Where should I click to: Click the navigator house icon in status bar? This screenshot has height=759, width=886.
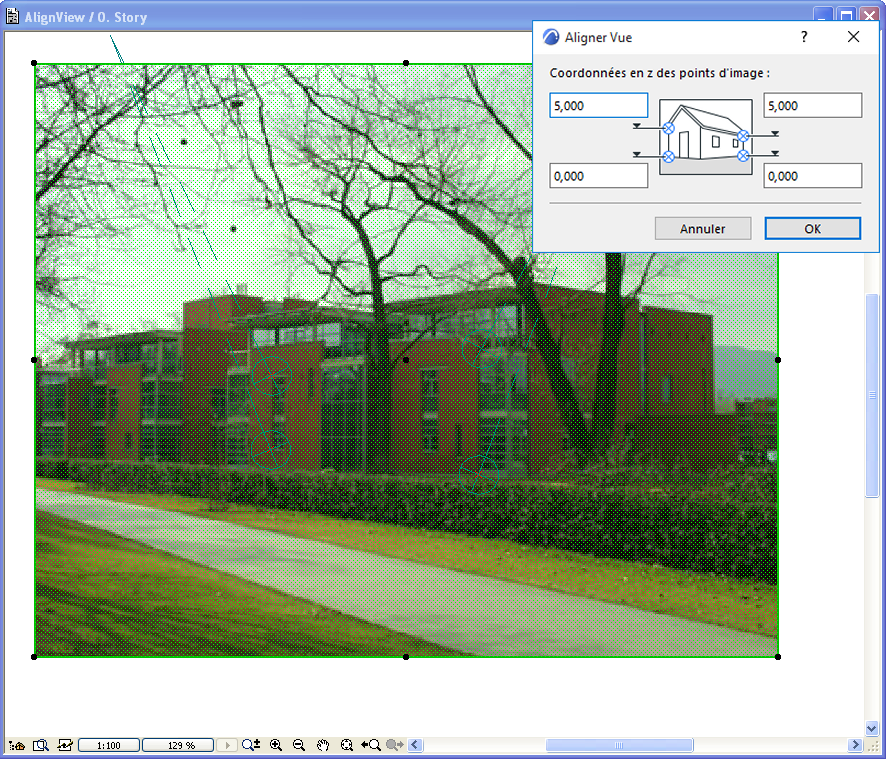point(16,745)
